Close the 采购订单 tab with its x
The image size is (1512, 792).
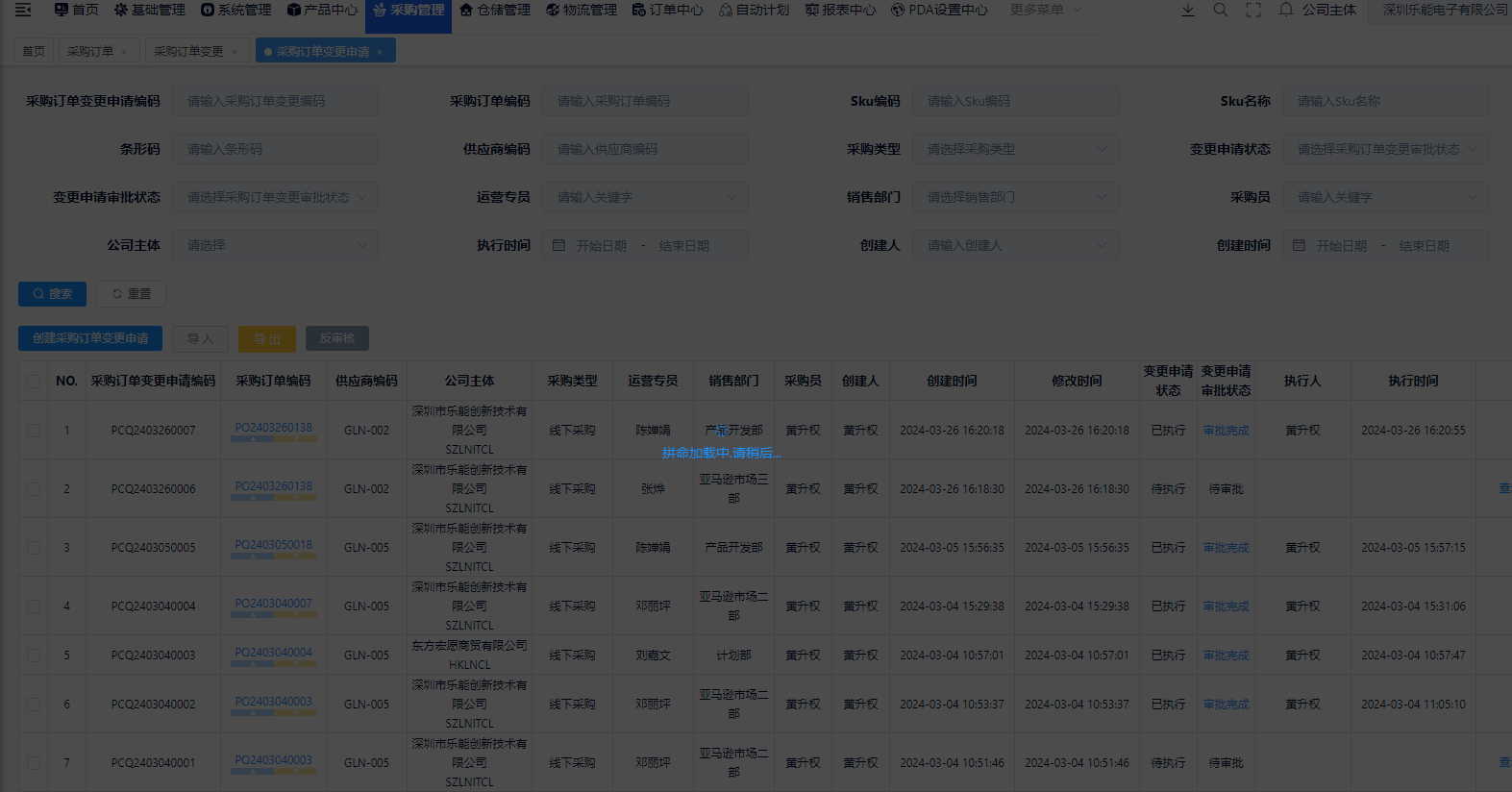pyautogui.click(x=124, y=52)
